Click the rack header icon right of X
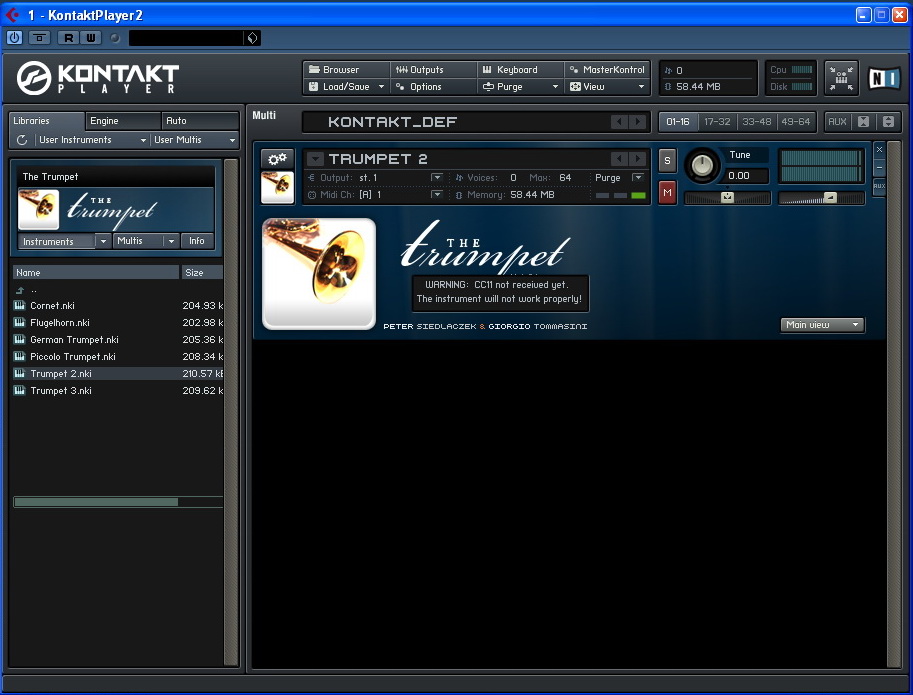This screenshot has height=695, width=913. click(888, 122)
